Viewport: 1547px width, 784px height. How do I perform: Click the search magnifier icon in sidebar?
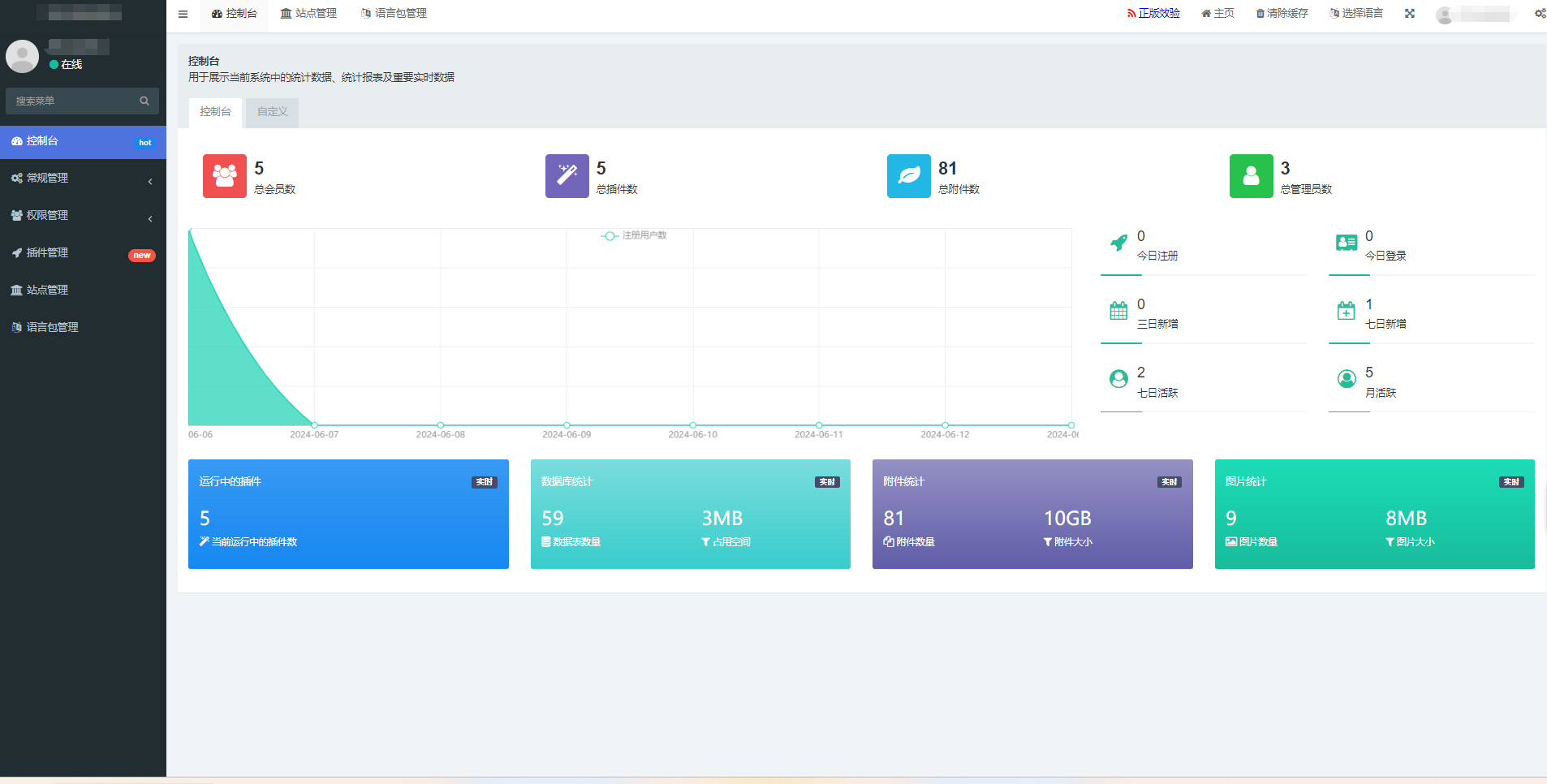coord(144,101)
